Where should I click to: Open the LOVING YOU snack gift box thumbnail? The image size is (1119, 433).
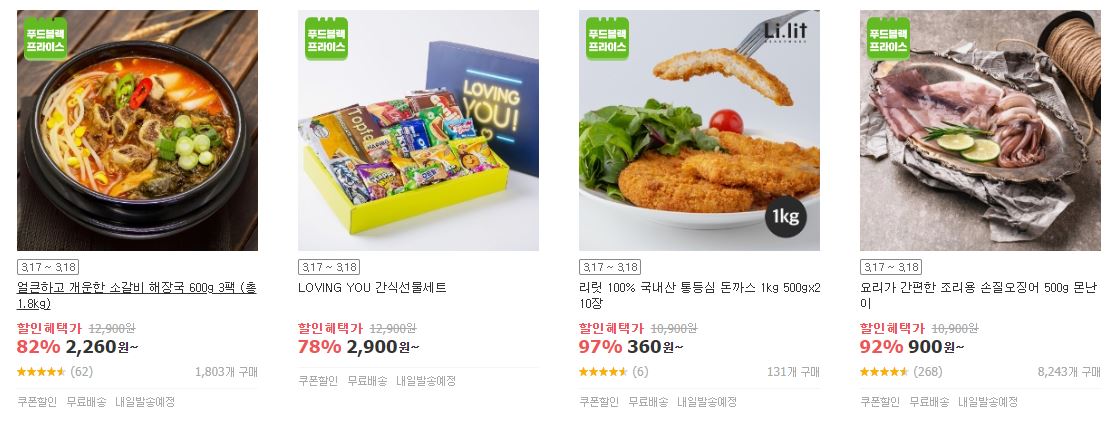(x=418, y=131)
